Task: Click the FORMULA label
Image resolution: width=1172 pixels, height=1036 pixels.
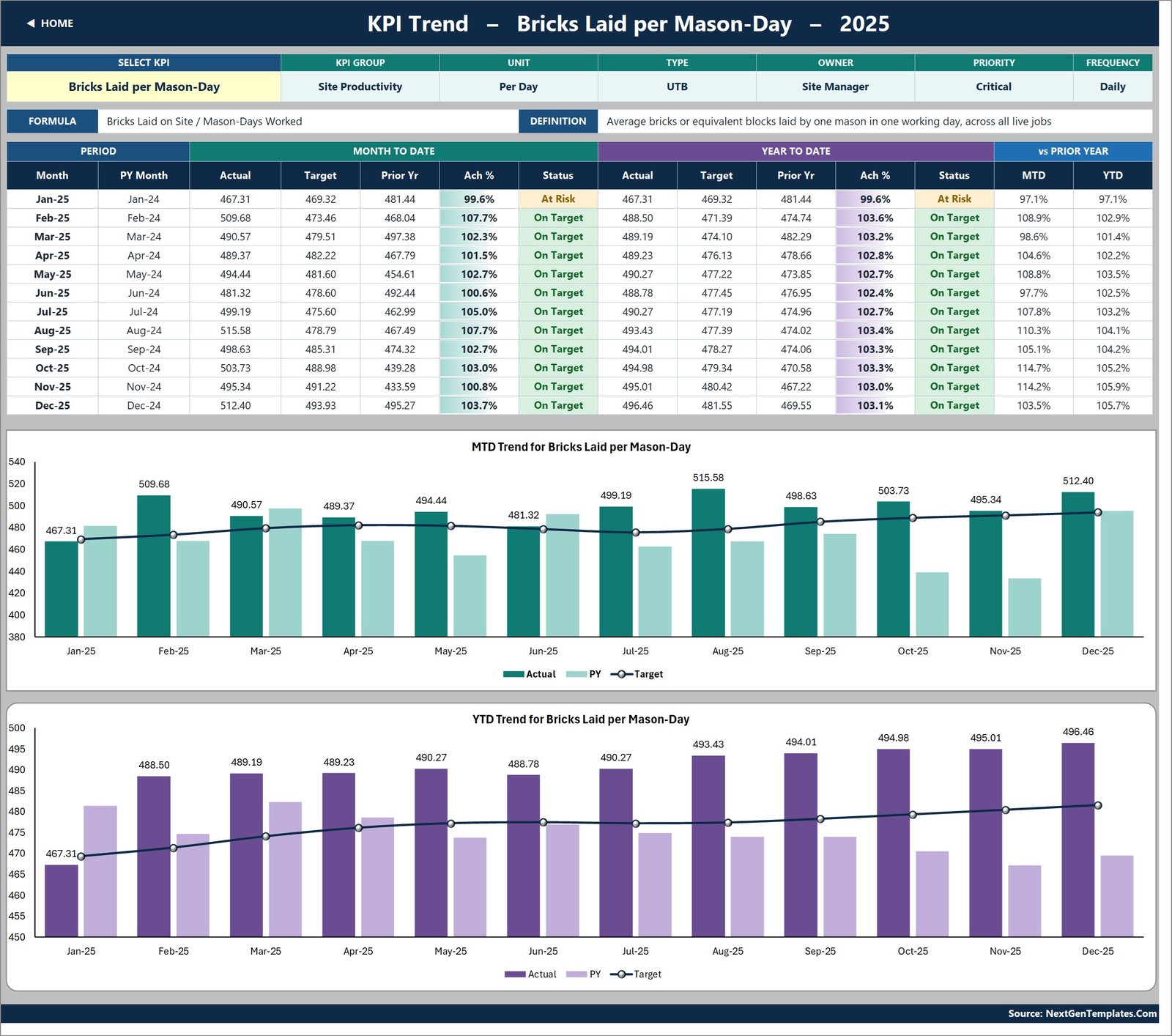Action: pyautogui.click(x=52, y=122)
